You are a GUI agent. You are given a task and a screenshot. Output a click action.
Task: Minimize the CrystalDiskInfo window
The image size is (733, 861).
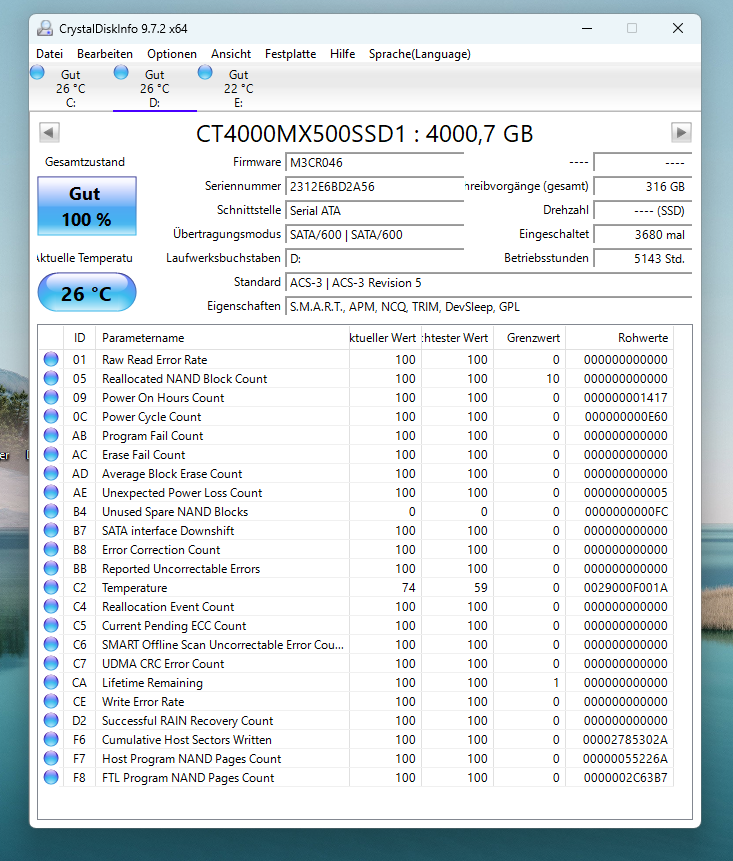[x=587, y=28]
